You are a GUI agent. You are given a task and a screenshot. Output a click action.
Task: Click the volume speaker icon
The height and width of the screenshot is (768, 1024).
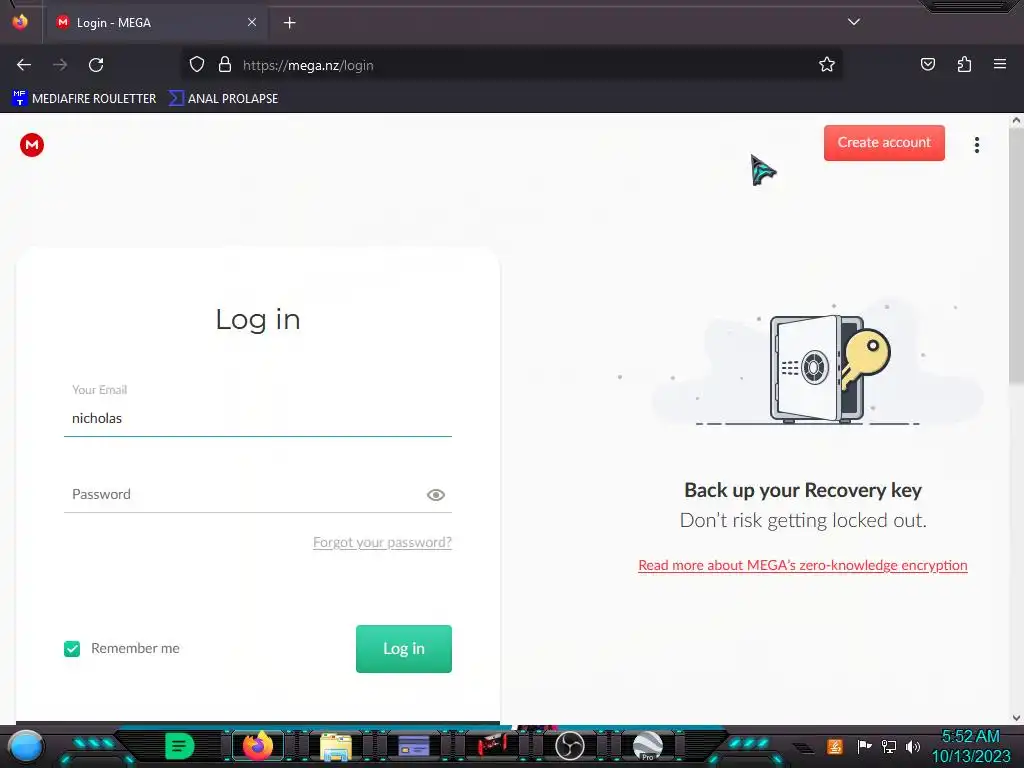913,746
